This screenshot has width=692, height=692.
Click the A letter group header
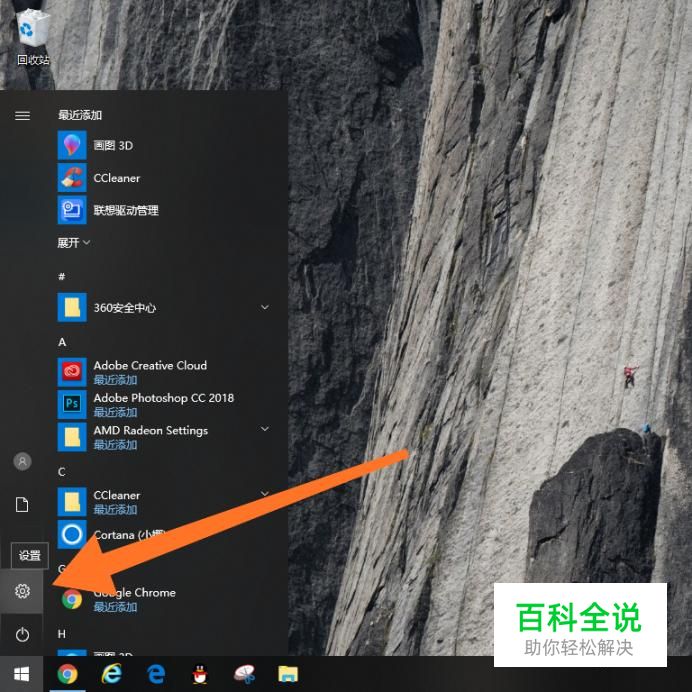click(x=62, y=342)
